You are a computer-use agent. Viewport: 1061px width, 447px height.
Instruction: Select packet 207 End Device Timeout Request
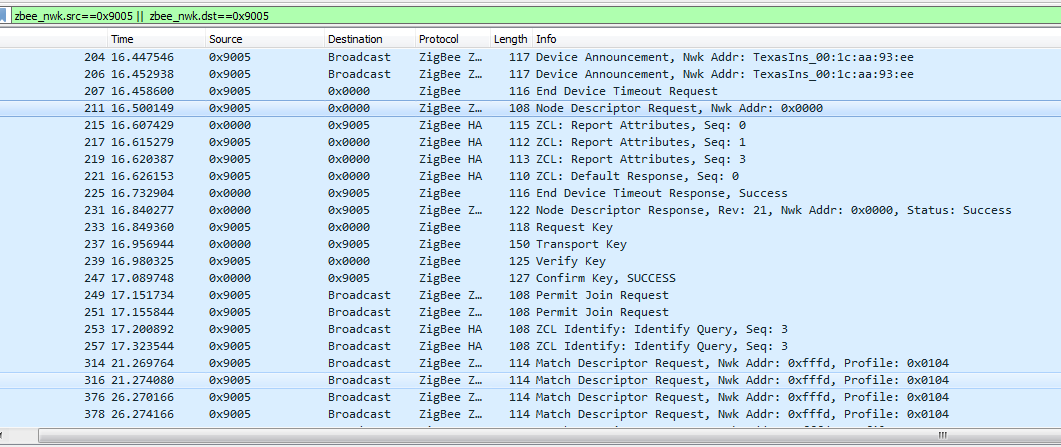coord(530,91)
